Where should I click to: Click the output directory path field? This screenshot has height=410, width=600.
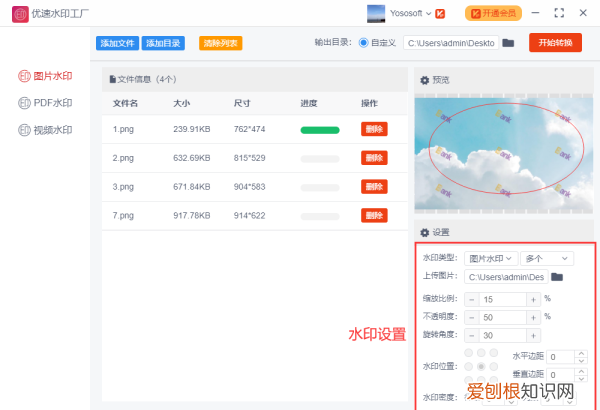451,43
